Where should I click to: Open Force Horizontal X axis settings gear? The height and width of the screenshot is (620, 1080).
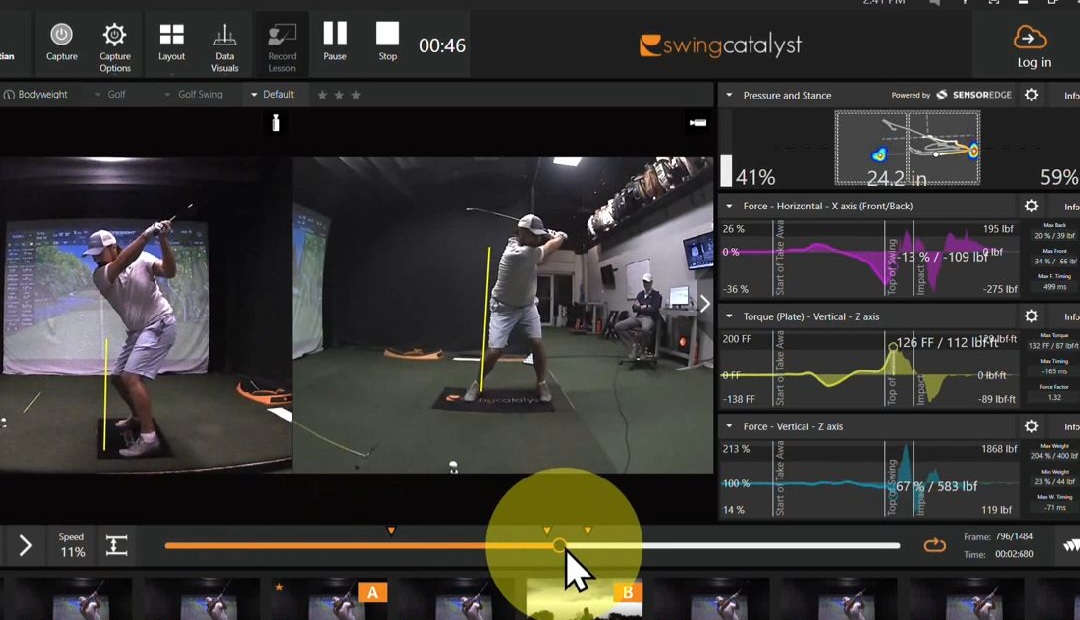point(1031,206)
